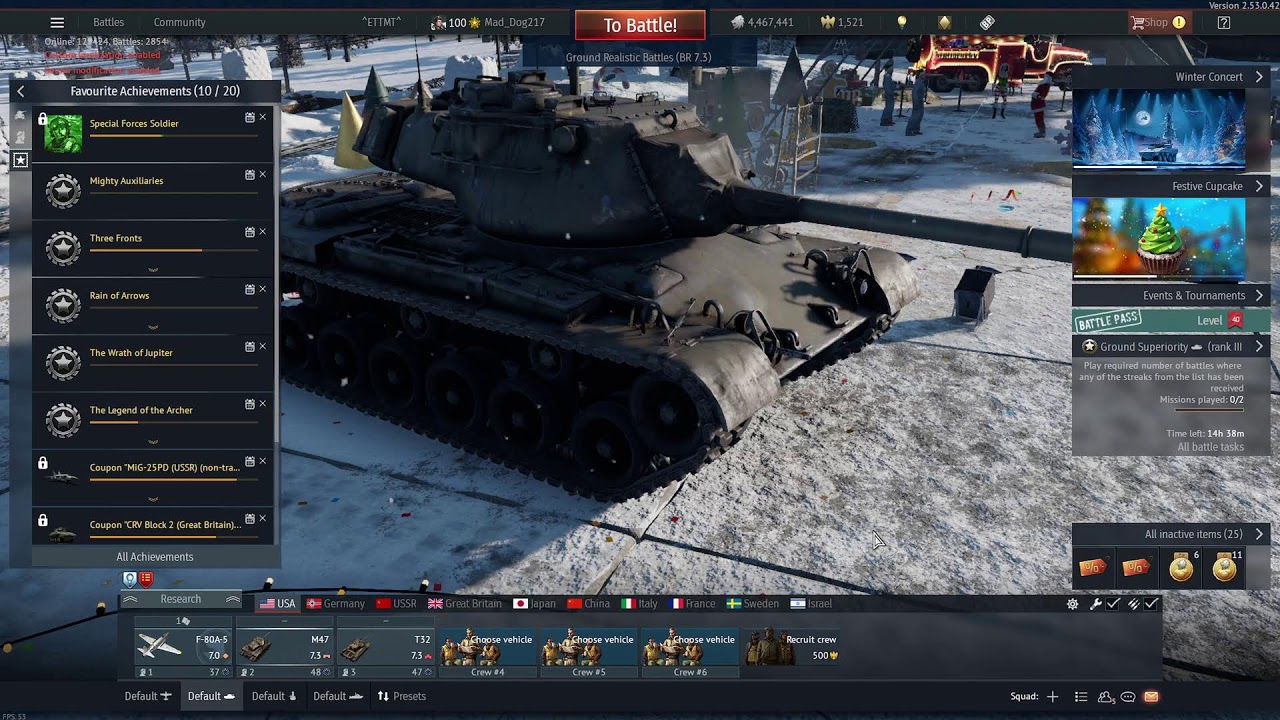Remove Rain of Arrows from favourites
Viewport: 1280px width, 720px height.
coord(263,289)
